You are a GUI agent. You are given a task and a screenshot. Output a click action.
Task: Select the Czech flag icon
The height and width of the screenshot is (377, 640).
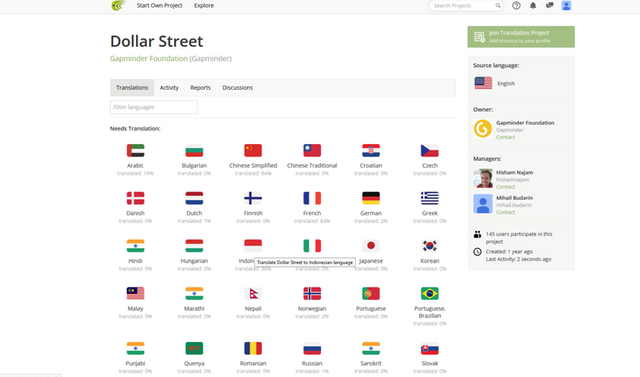(x=430, y=151)
